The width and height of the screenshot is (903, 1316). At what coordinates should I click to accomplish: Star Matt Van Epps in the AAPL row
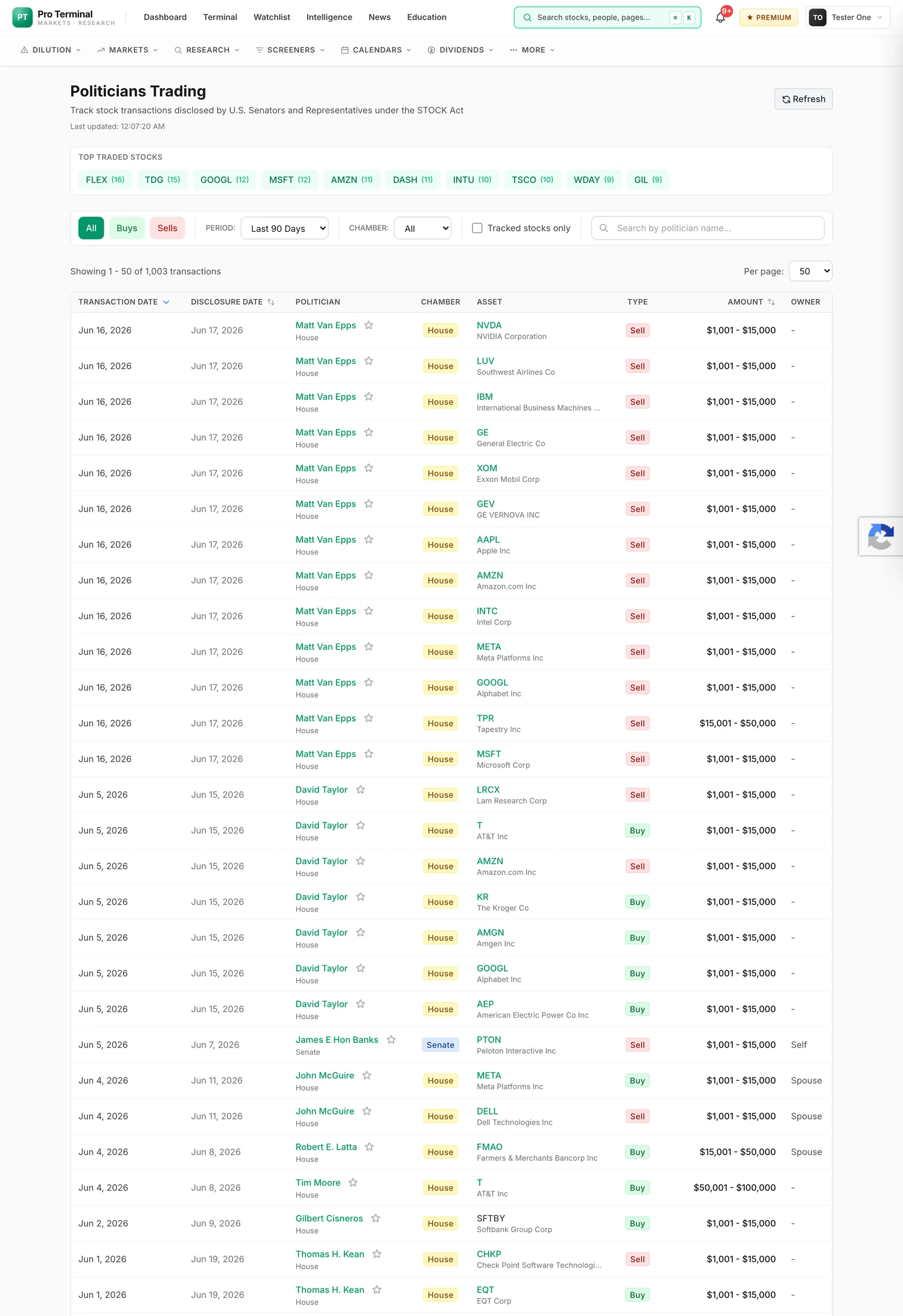(x=369, y=539)
